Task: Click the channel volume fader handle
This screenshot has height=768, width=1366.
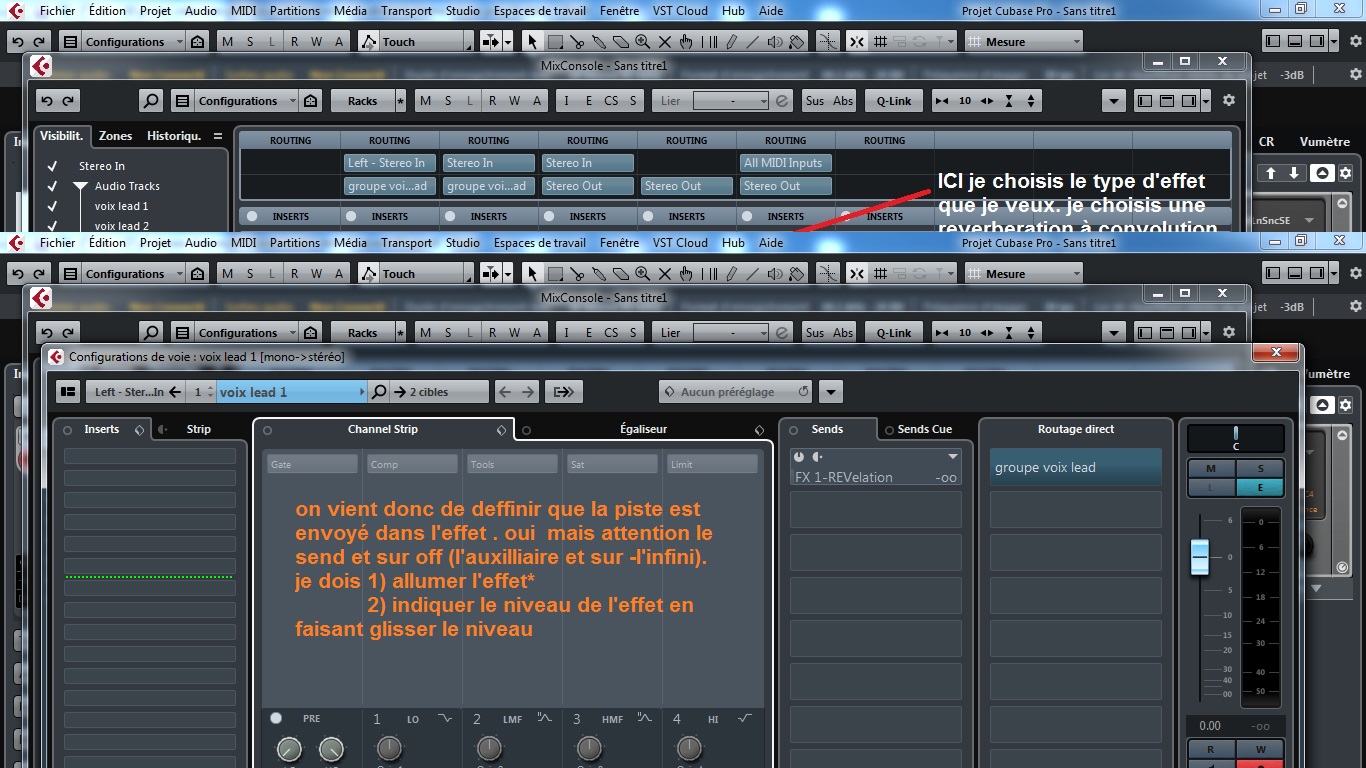Action: pos(1200,557)
